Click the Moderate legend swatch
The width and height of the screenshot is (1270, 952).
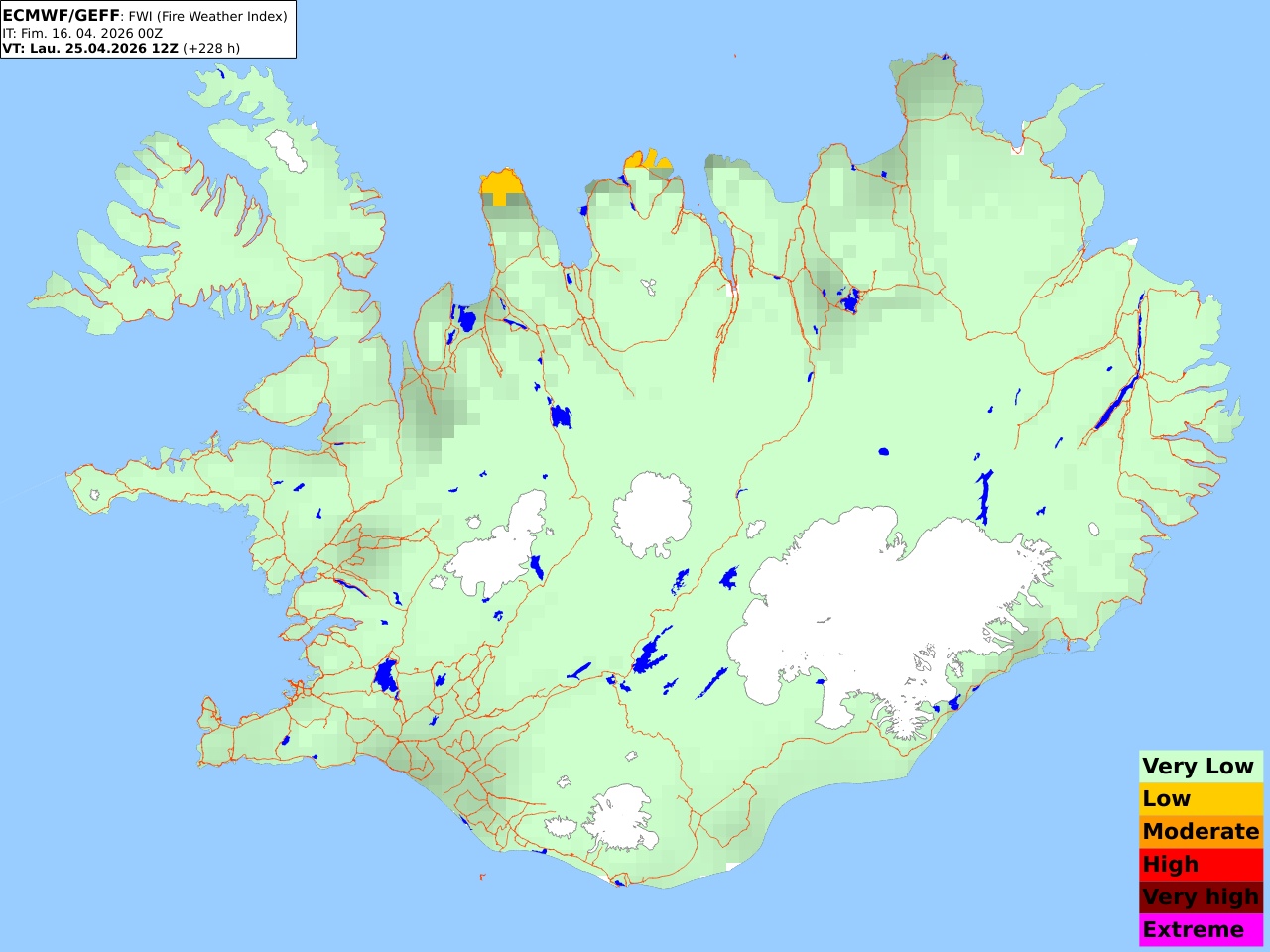point(1201,831)
